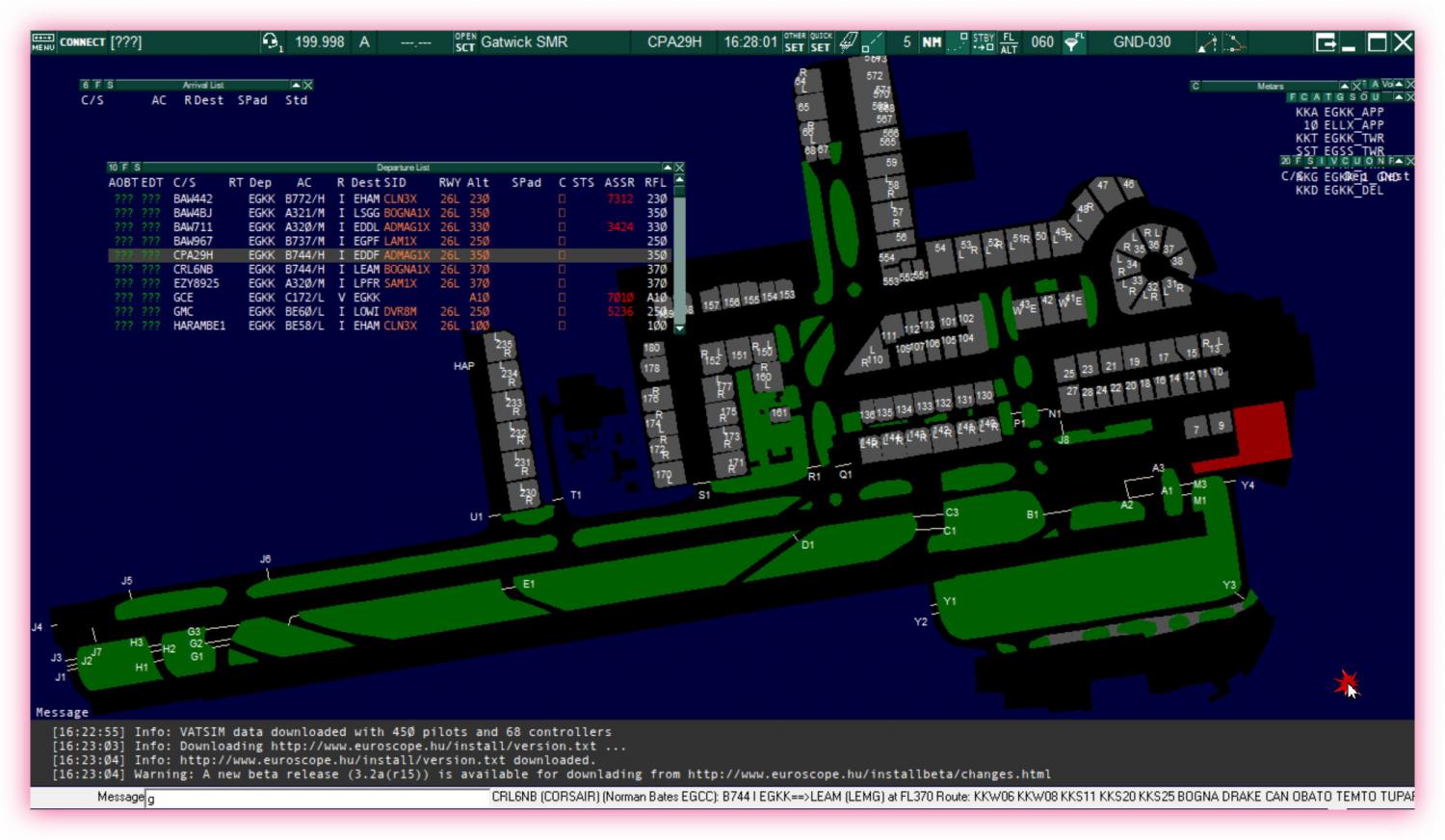Screen dimensions: 1445x840
Task: Select the CPA29H departure row
Action: pos(193,255)
